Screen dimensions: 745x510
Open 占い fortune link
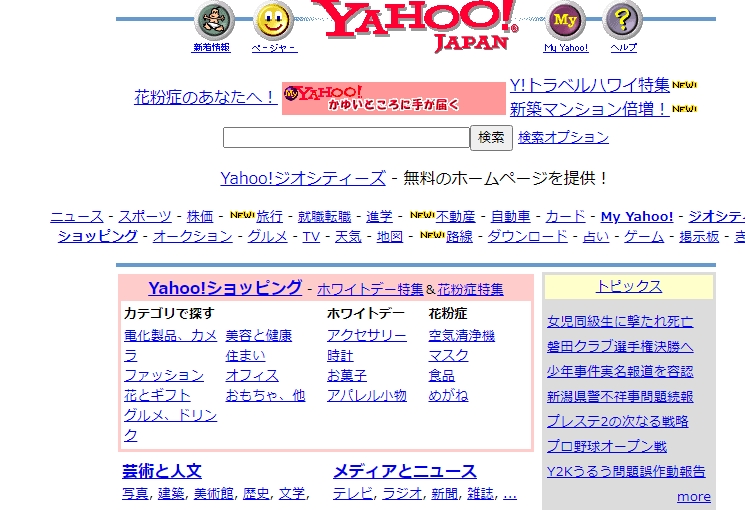pyautogui.click(x=596, y=236)
